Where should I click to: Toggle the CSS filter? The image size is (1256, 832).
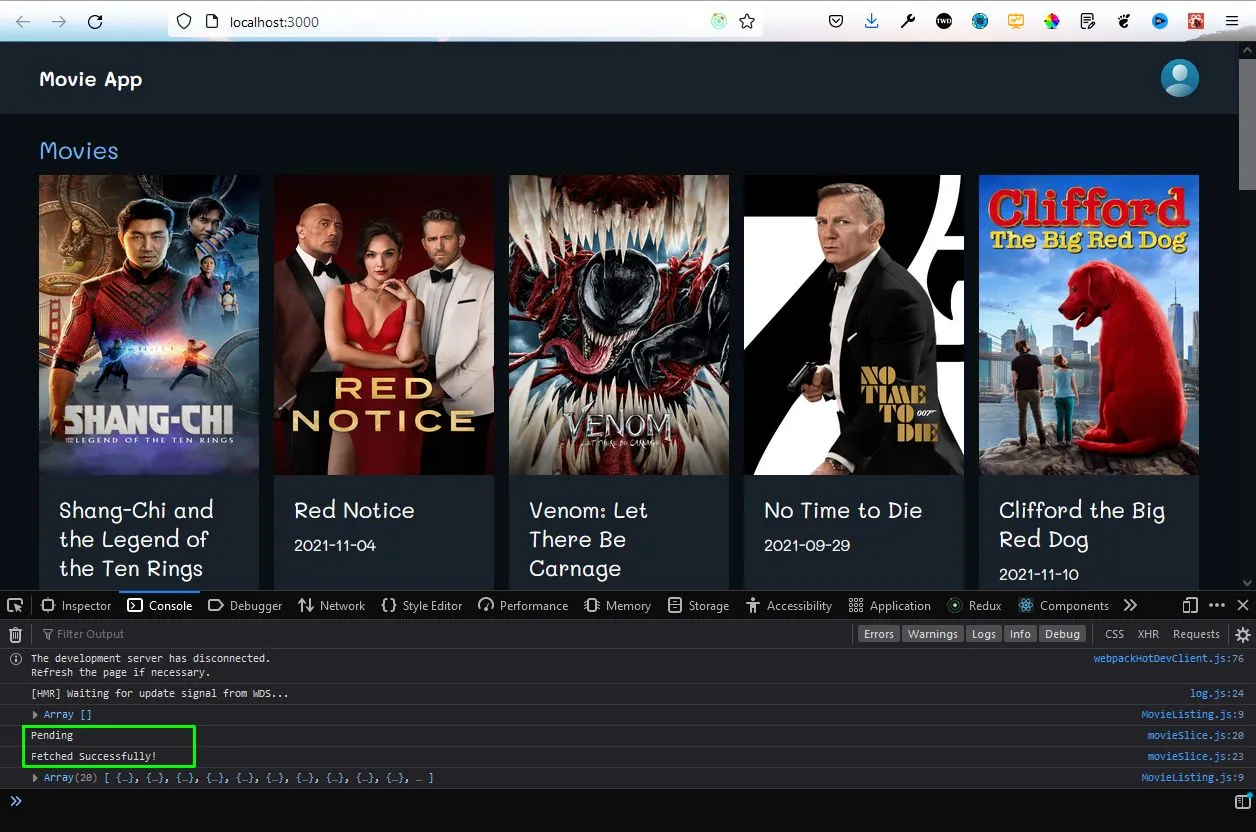pos(1114,634)
